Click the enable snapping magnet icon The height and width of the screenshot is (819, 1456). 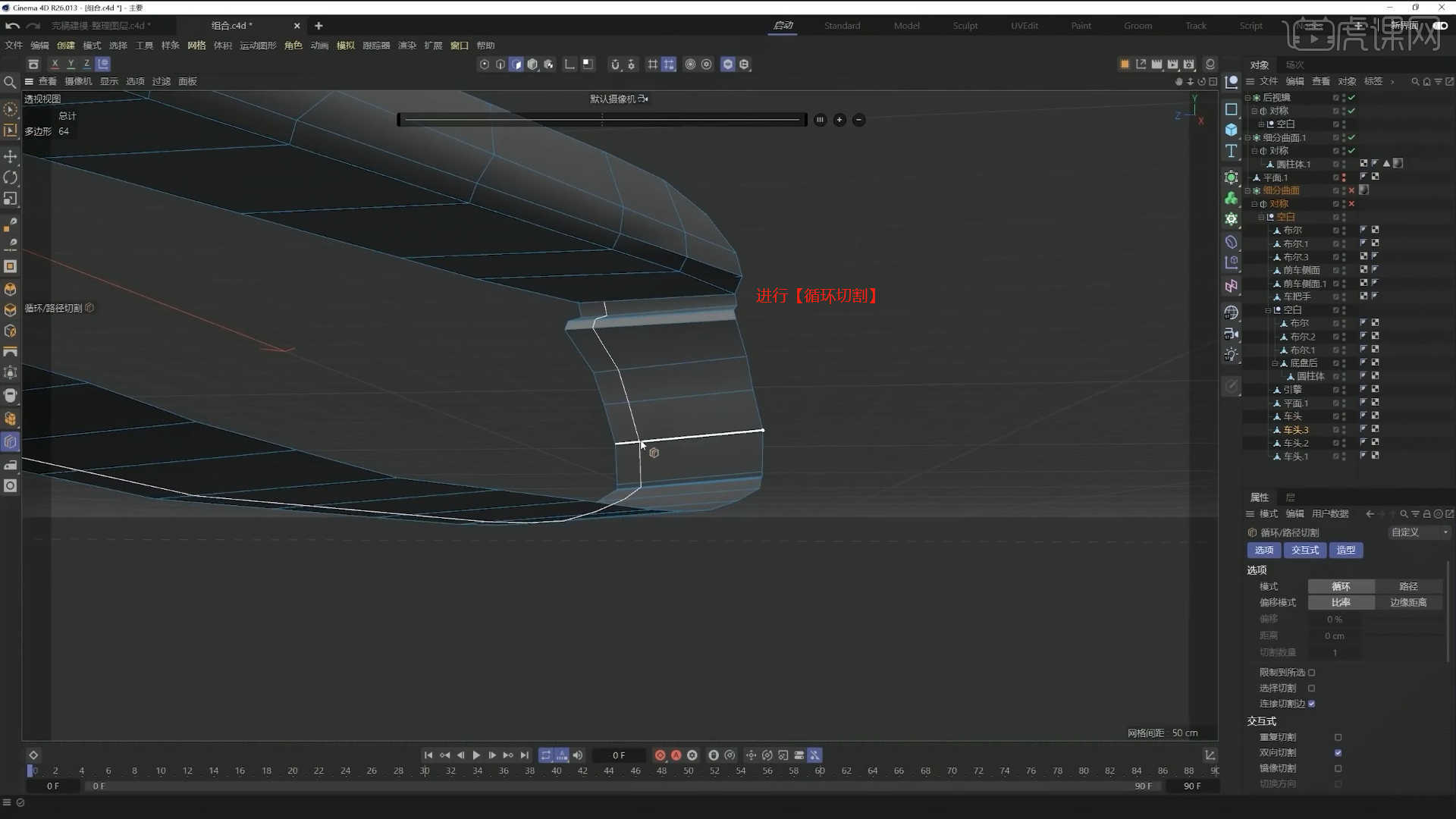click(615, 64)
